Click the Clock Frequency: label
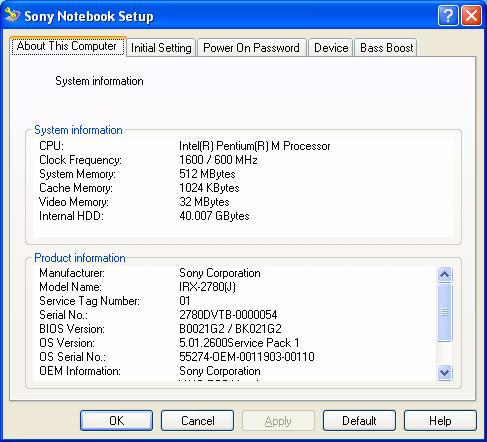The width and height of the screenshot is (487, 442). click(80, 160)
